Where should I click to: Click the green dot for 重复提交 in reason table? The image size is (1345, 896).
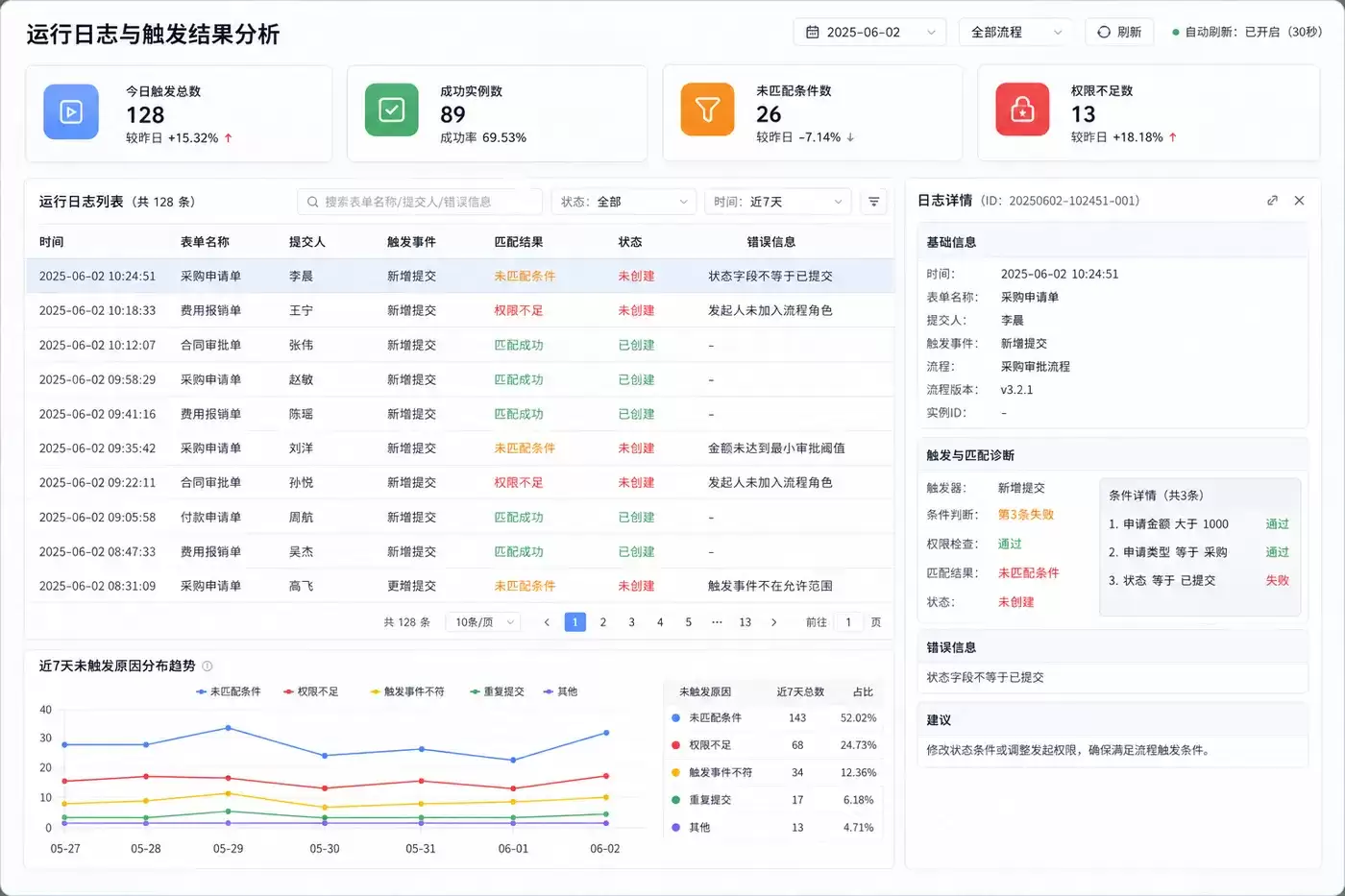tap(675, 800)
